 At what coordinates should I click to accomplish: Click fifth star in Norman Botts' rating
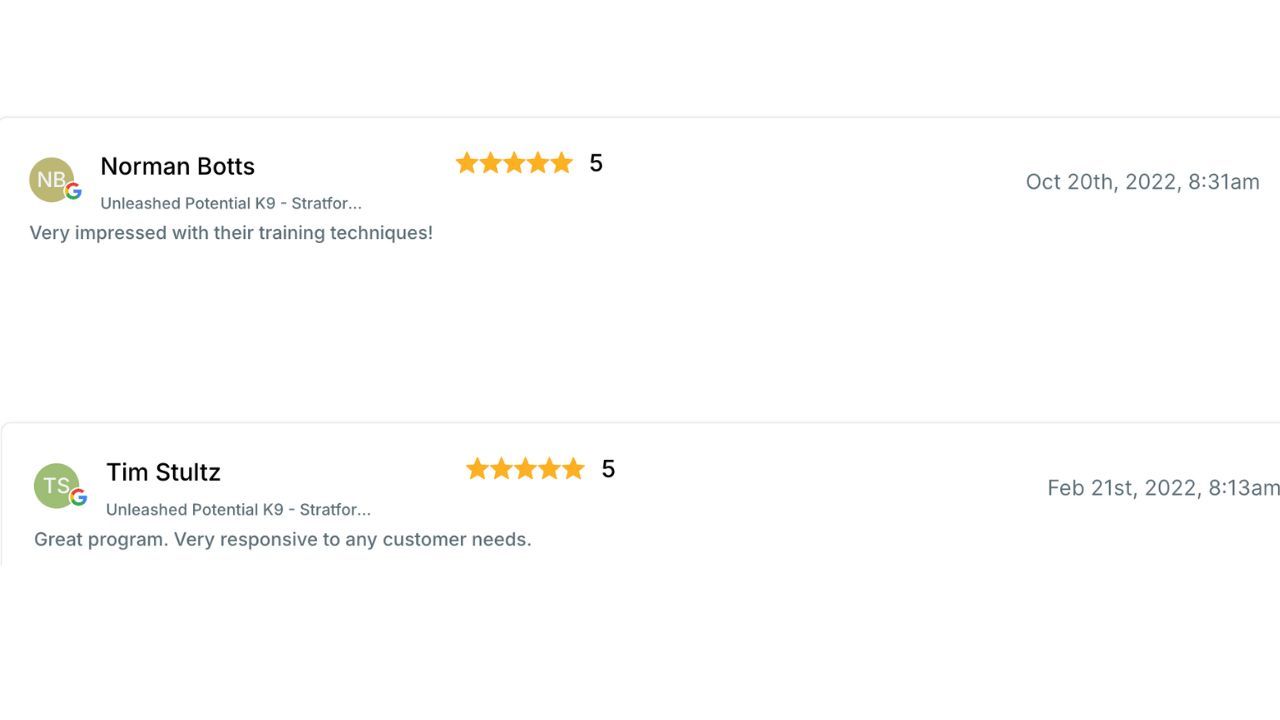click(x=561, y=163)
